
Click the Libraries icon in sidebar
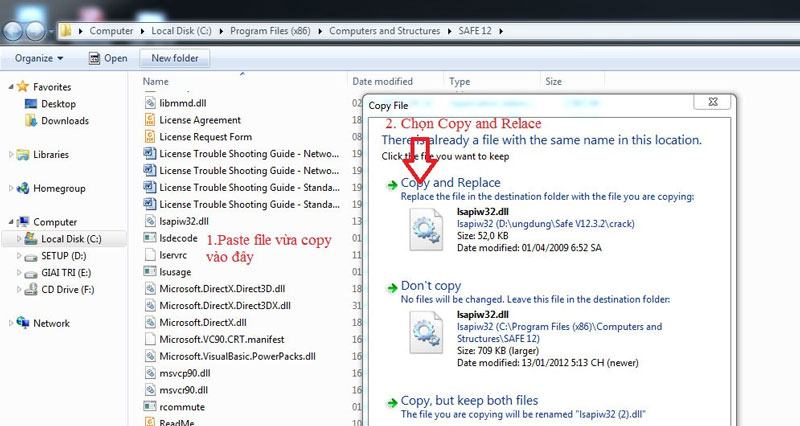(x=23, y=154)
